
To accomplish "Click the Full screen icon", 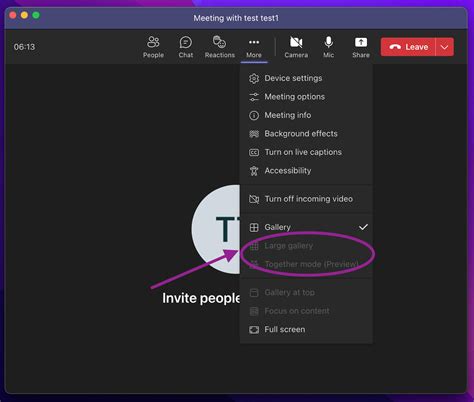I will [x=254, y=330].
